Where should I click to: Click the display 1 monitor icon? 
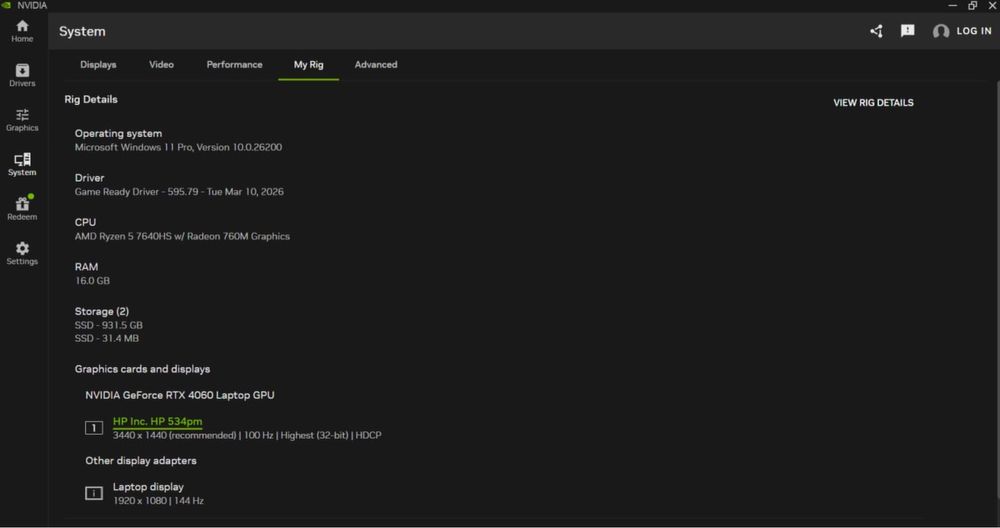(x=94, y=427)
